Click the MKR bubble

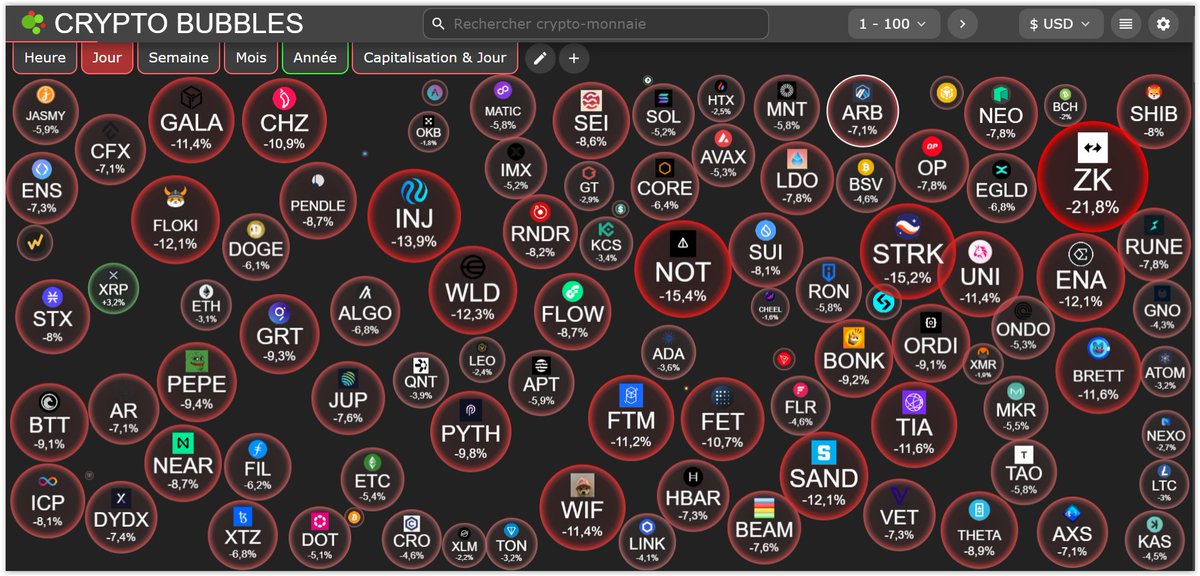pos(1016,408)
